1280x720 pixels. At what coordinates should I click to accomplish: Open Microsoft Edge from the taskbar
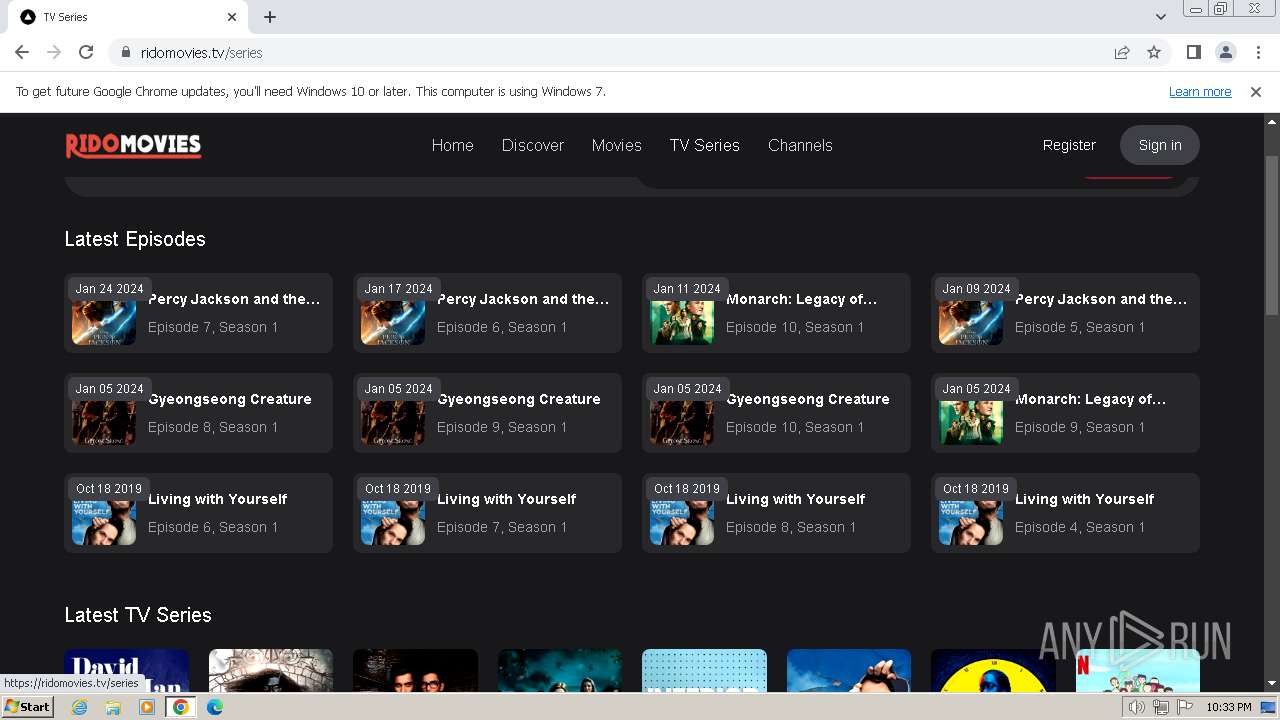(215, 707)
